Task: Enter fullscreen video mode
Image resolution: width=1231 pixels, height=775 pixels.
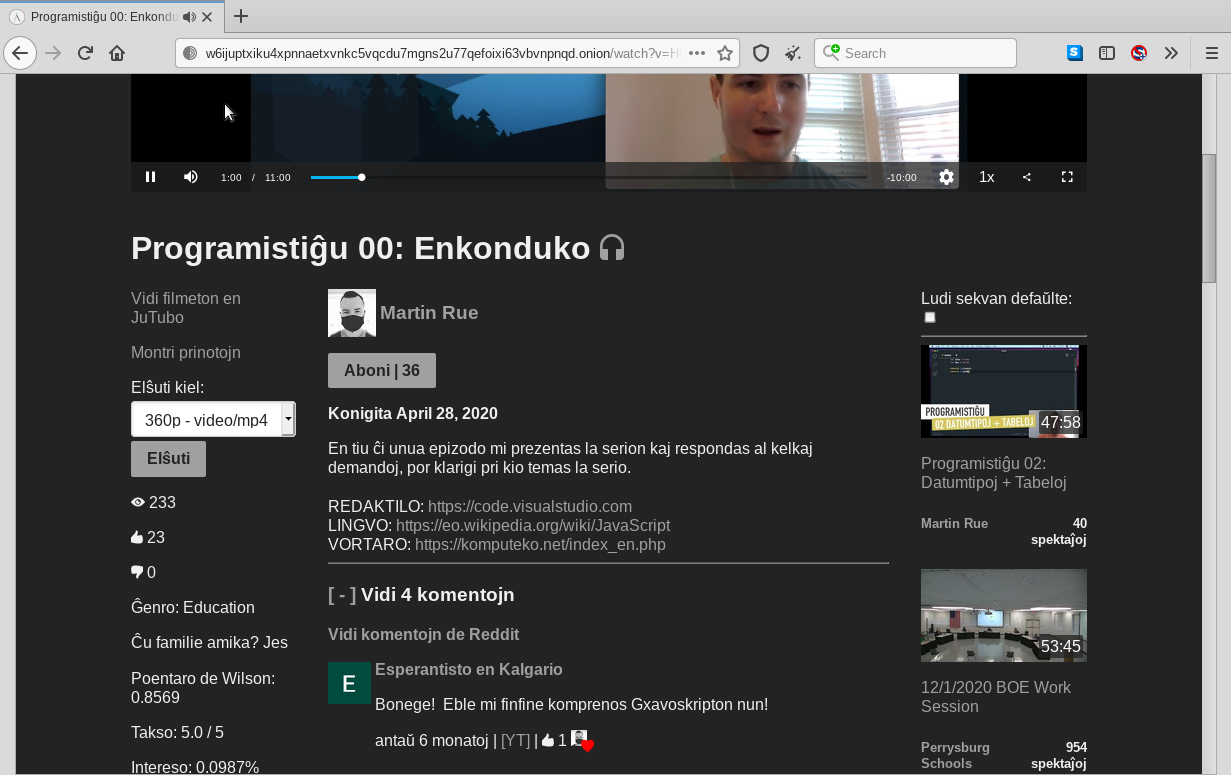Action: 1067,177
